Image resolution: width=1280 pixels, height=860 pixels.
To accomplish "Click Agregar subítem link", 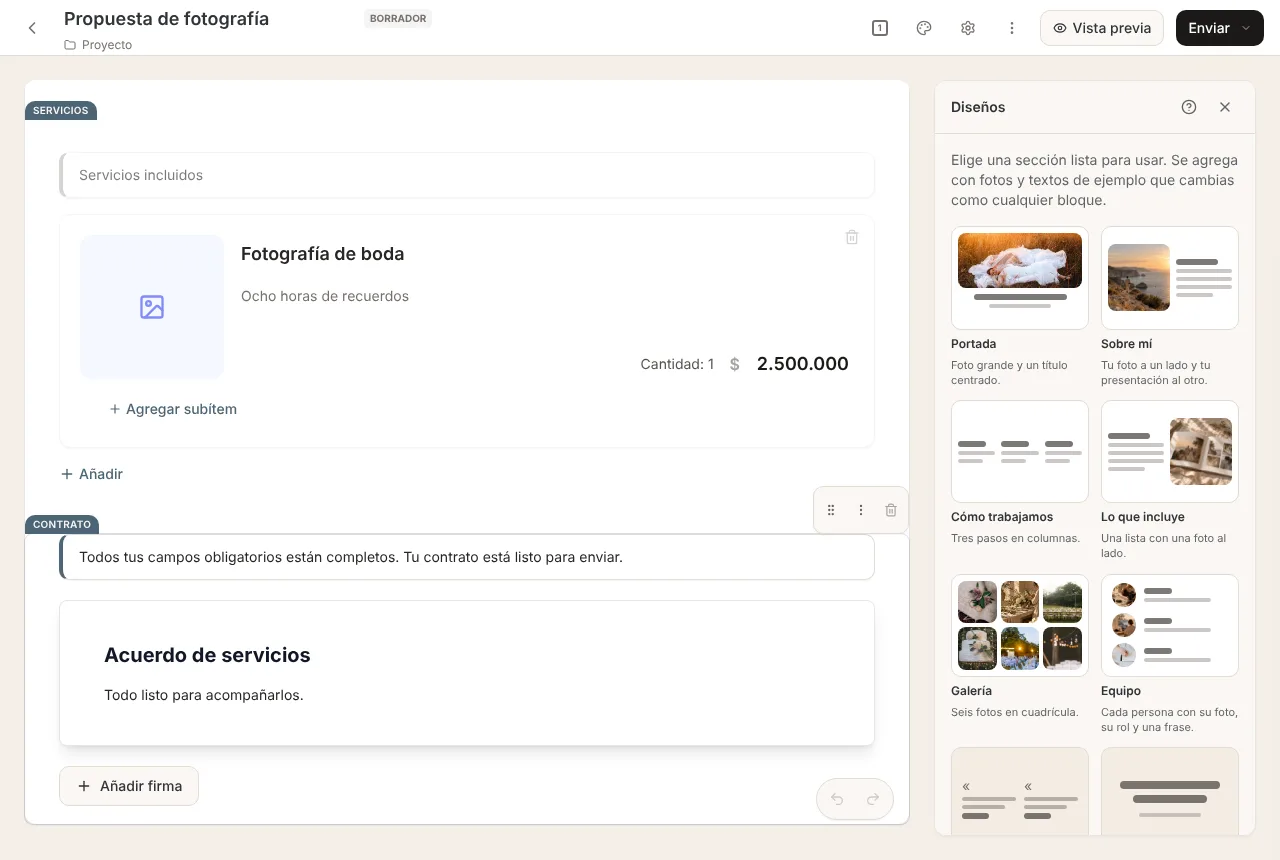I will (173, 409).
